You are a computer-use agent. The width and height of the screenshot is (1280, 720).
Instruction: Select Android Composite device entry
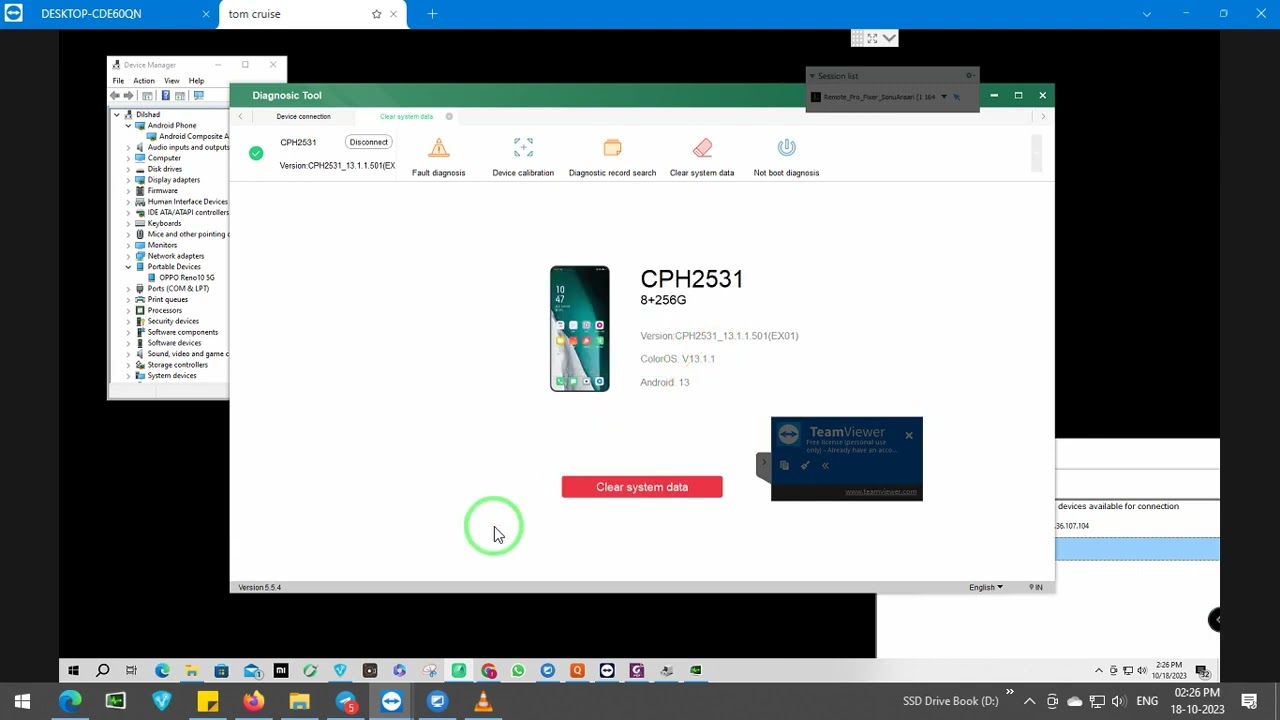coord(193,136)
